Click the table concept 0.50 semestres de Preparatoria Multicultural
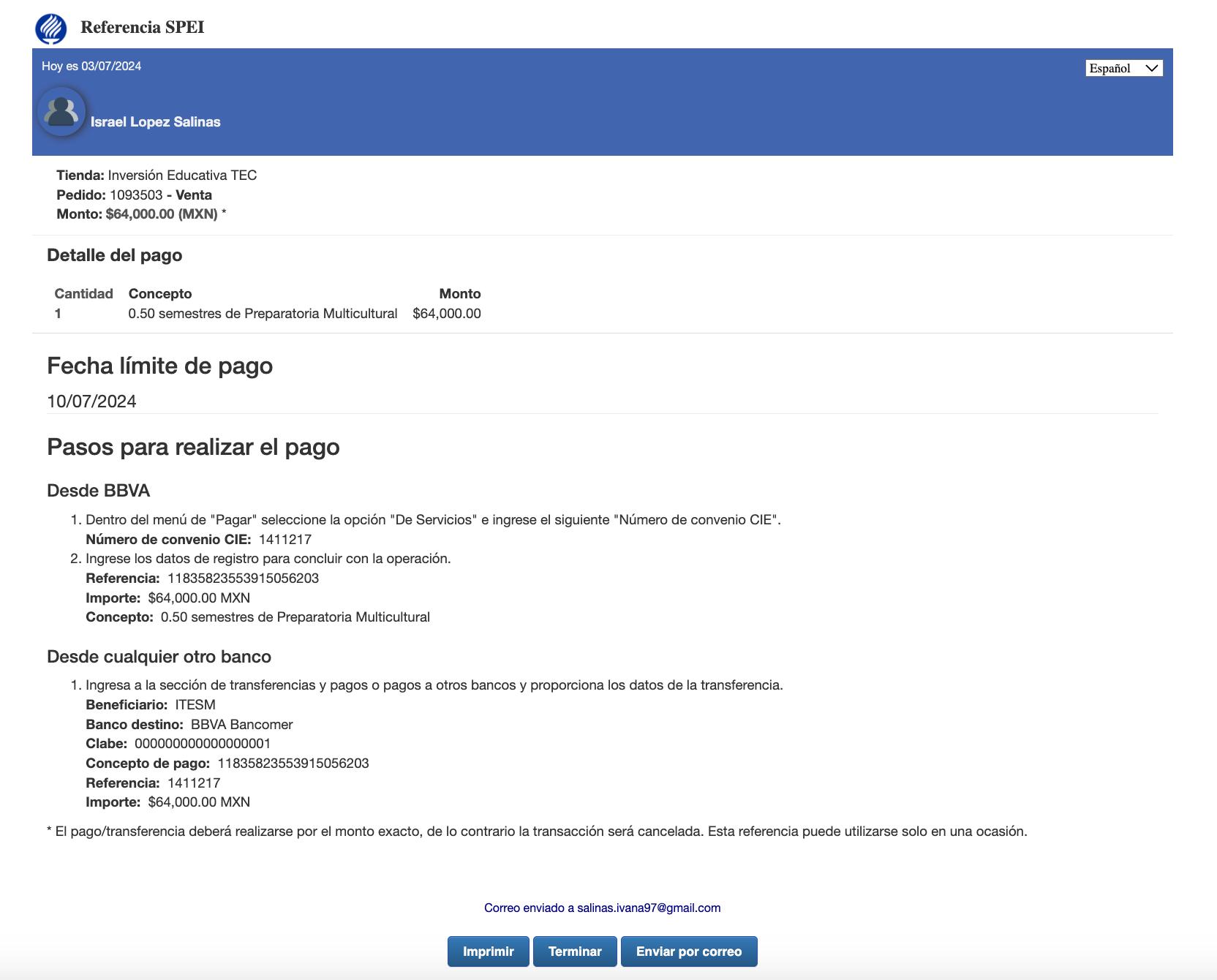The image size is (1217, 980). [x=263, y=314]
